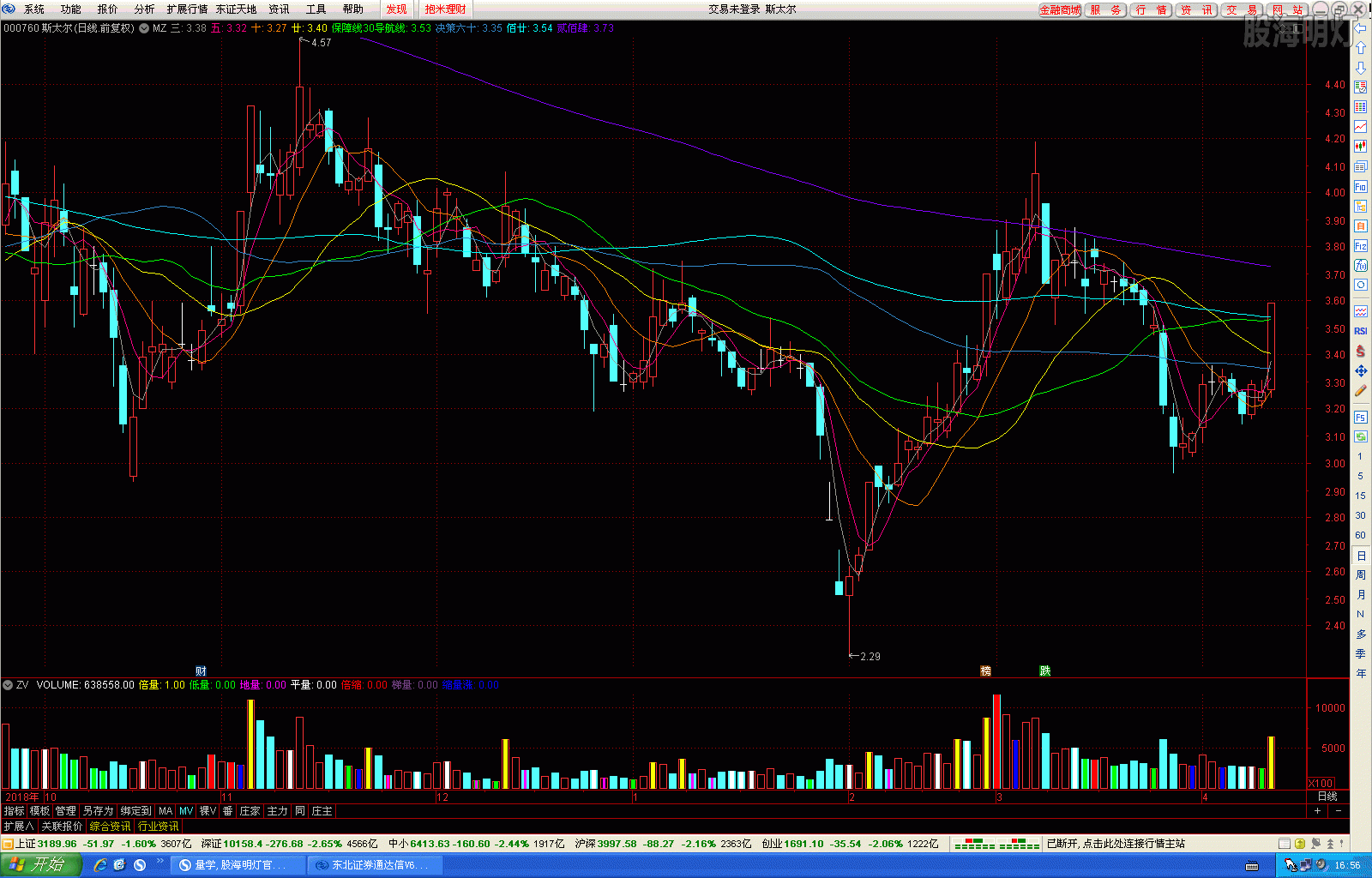1372x878 pixels.
Task: Click the 抱米理财 button
Action: (x=445, y=9)
